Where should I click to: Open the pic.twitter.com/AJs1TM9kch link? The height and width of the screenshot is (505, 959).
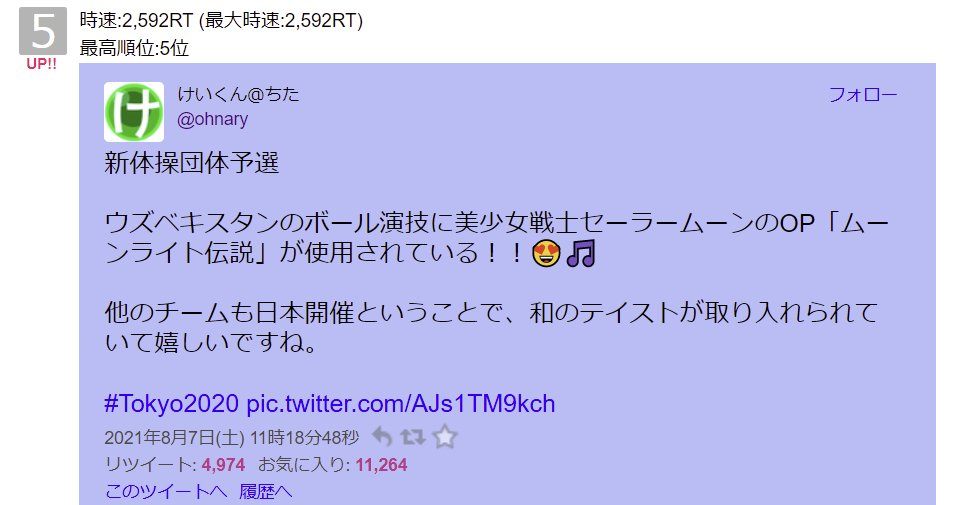[x=401, y=404]
